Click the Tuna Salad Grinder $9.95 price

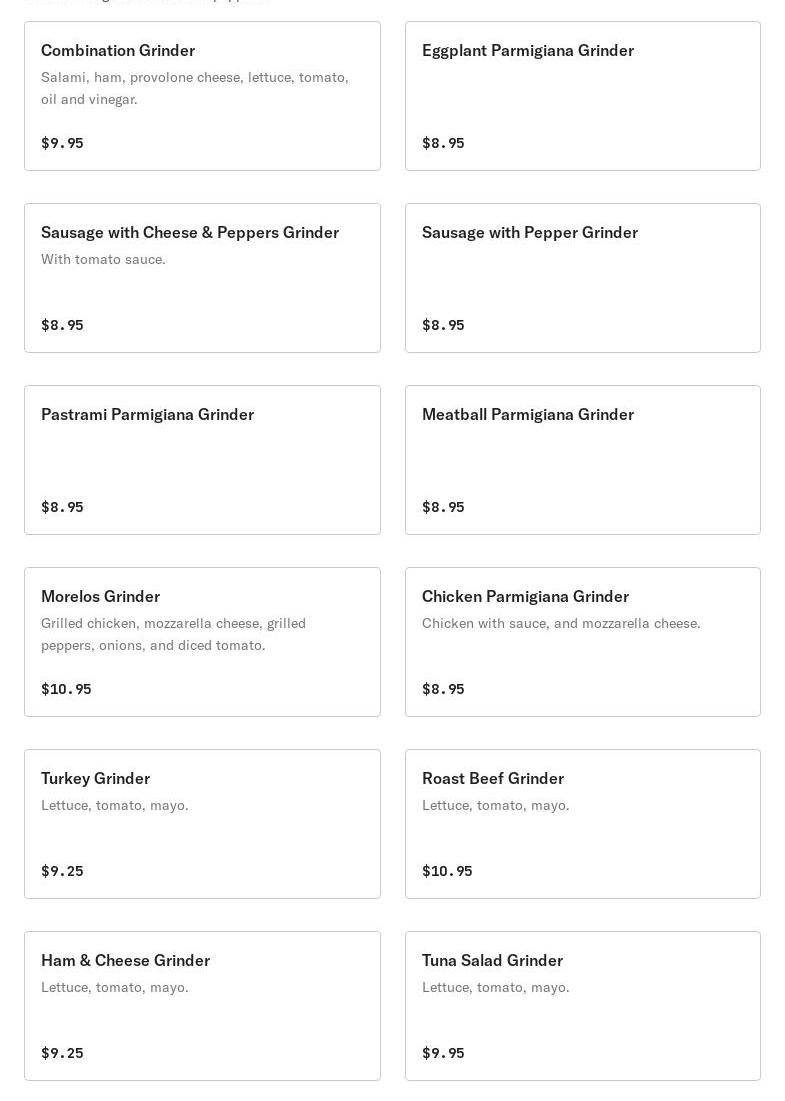443,1053
